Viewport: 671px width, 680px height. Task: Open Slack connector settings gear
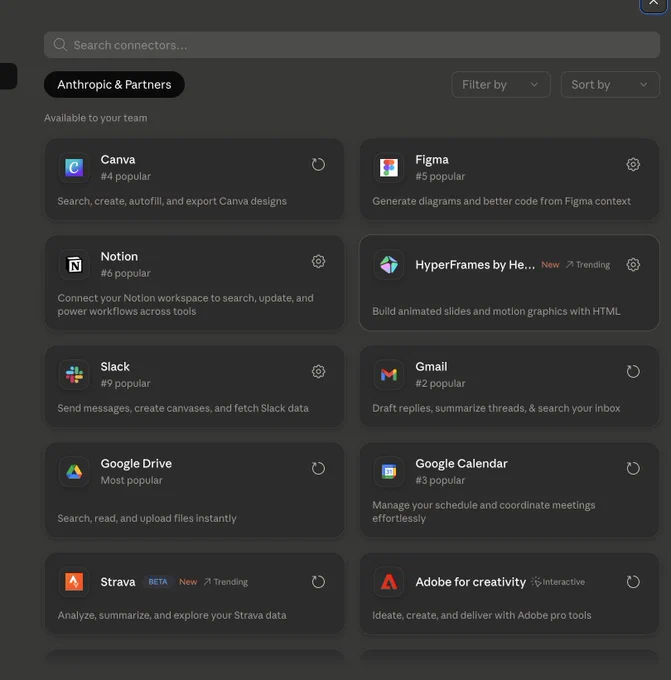(318, 371)
